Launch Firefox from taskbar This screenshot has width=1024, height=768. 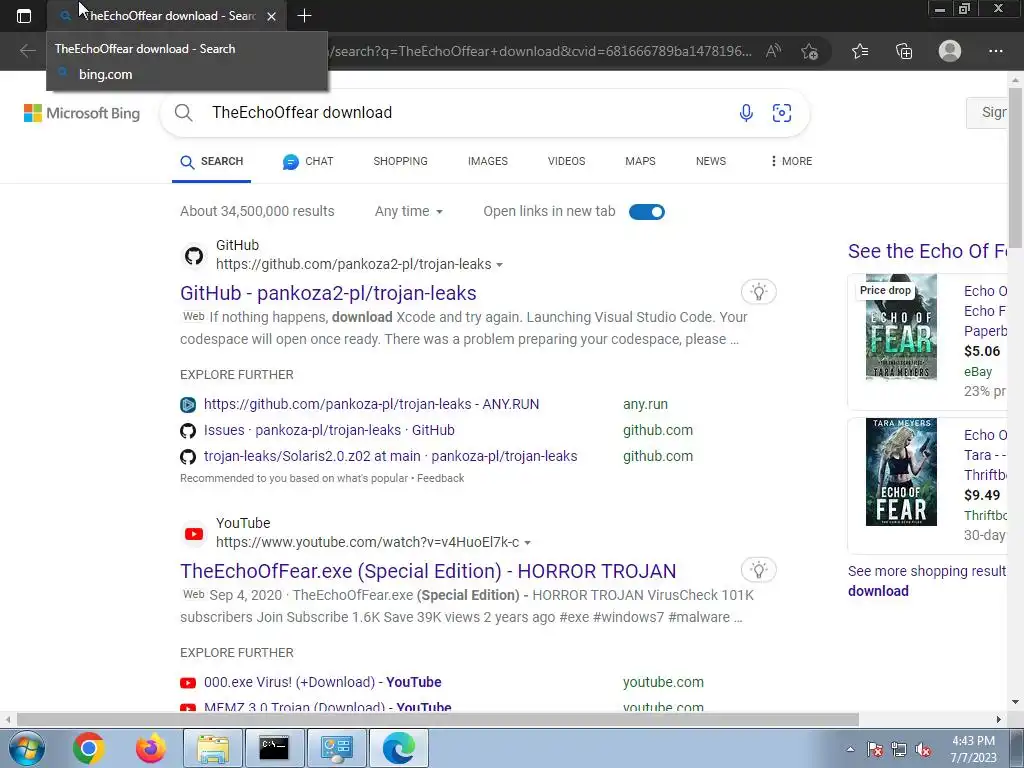coord(150,748)
